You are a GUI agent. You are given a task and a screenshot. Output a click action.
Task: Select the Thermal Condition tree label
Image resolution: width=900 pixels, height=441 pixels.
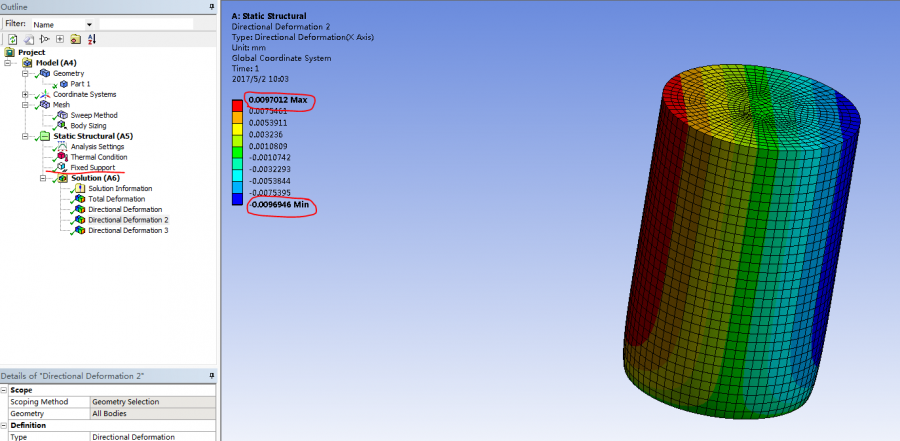[99, 157]
